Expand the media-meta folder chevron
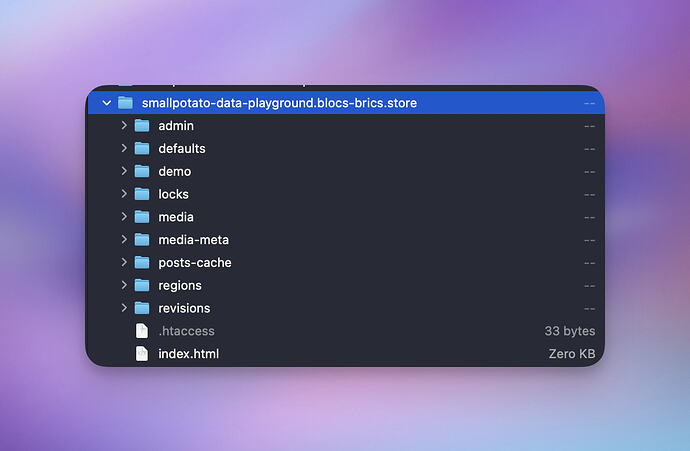690x451 pixels. pos(124,239)
